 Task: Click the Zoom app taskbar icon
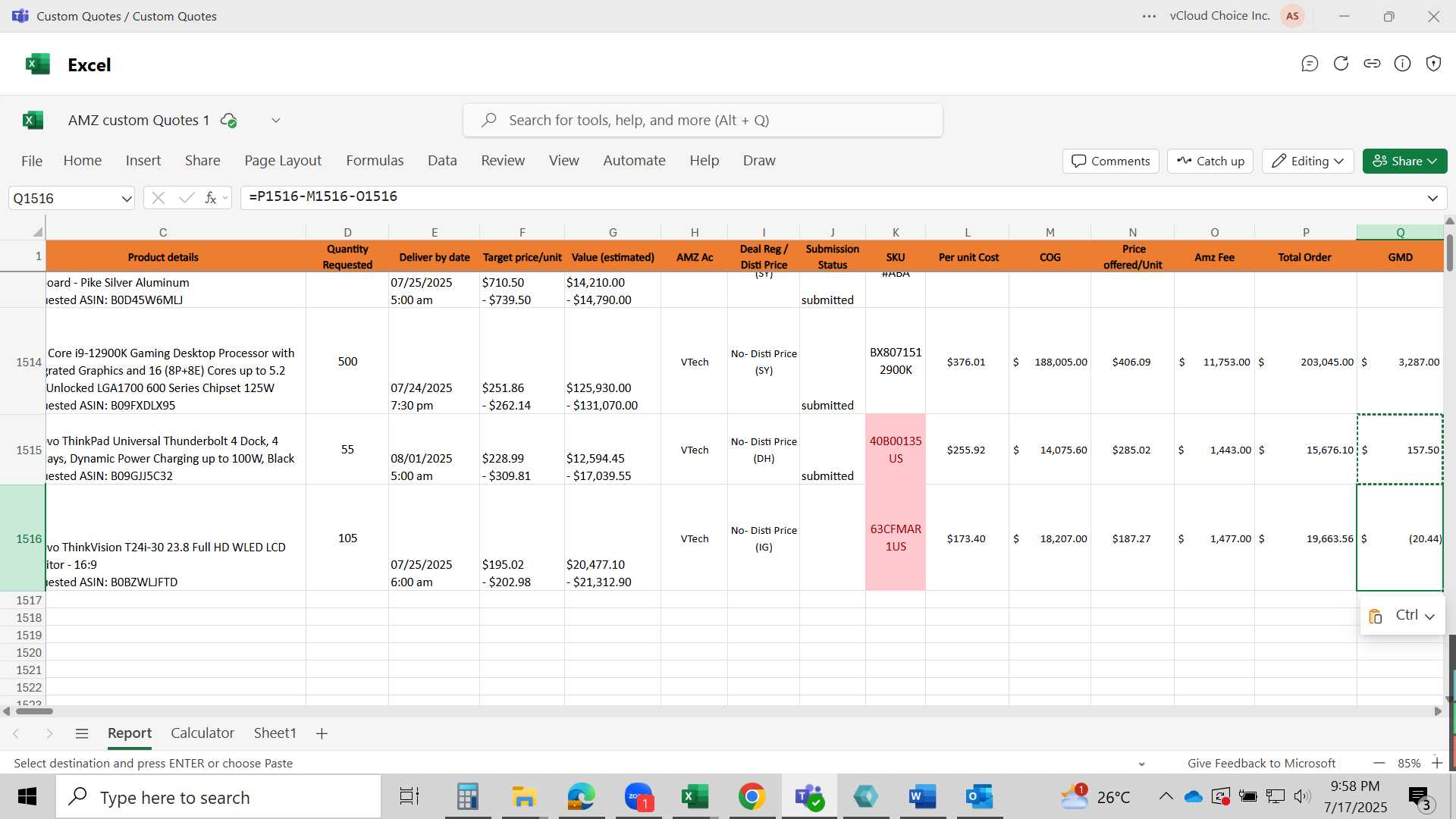click(639, 797)
